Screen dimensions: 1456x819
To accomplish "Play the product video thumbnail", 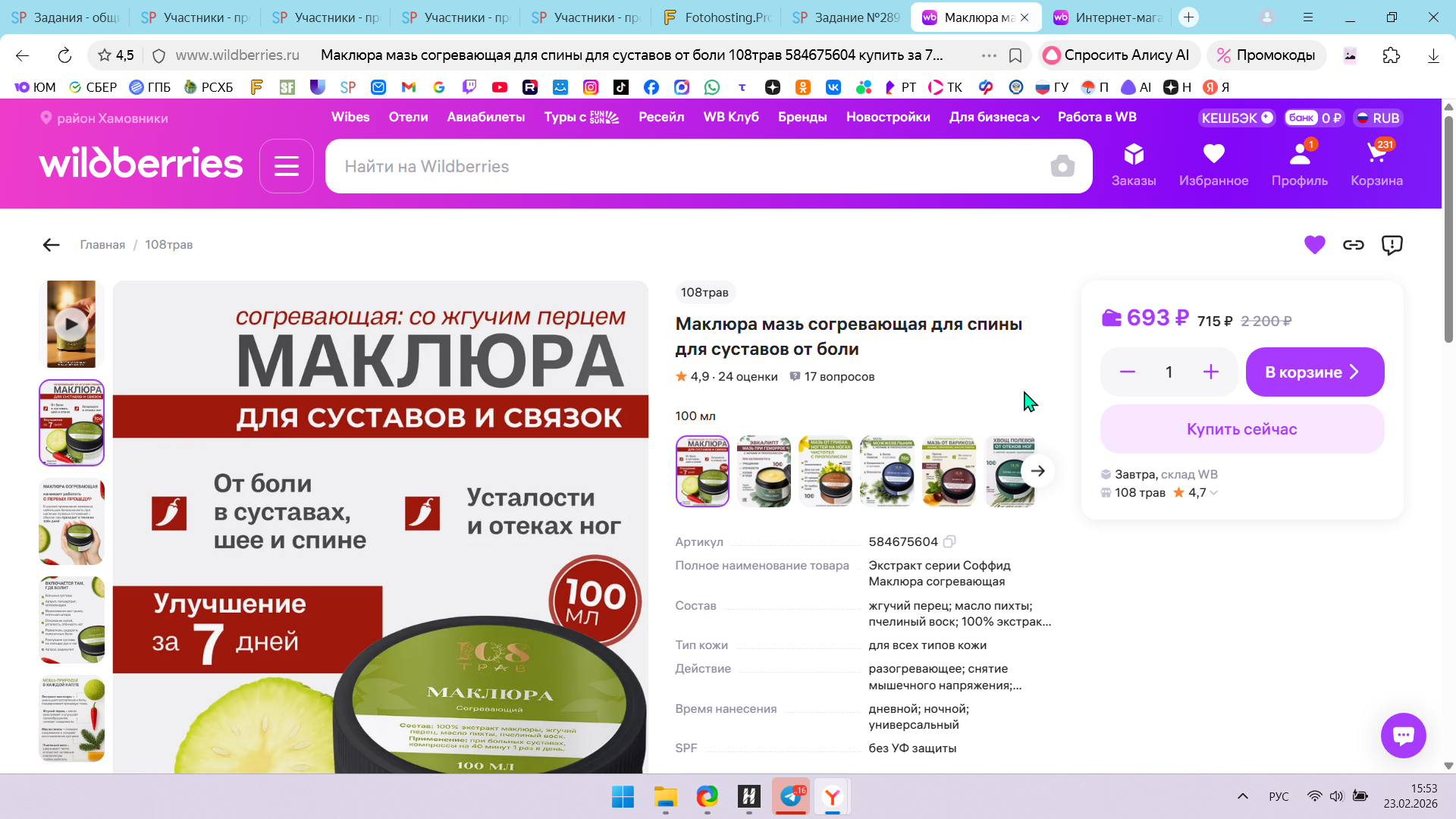I will [x=71, y=325].
